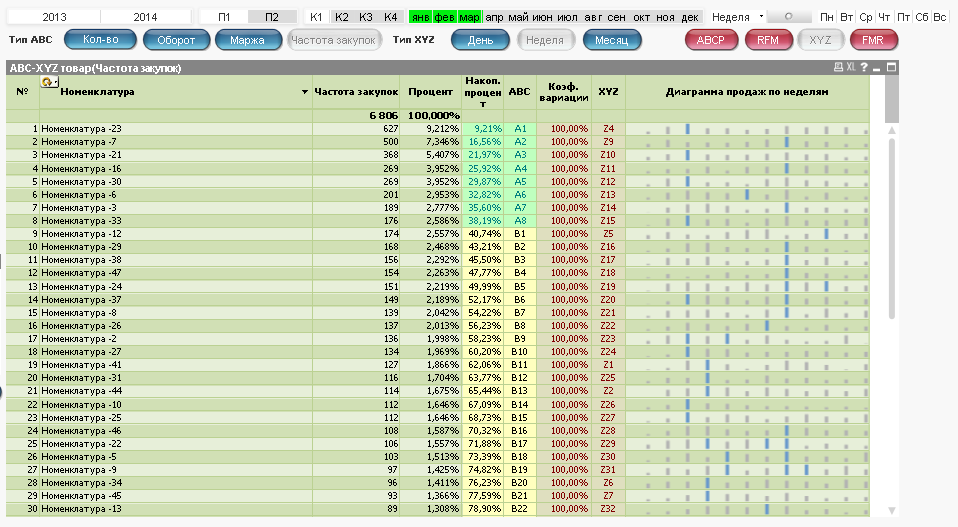Image resolution: width=958 pixels, height=527 pixels.
Task: Click the slider next to Неделя dropdown
Action: (790, 17)
